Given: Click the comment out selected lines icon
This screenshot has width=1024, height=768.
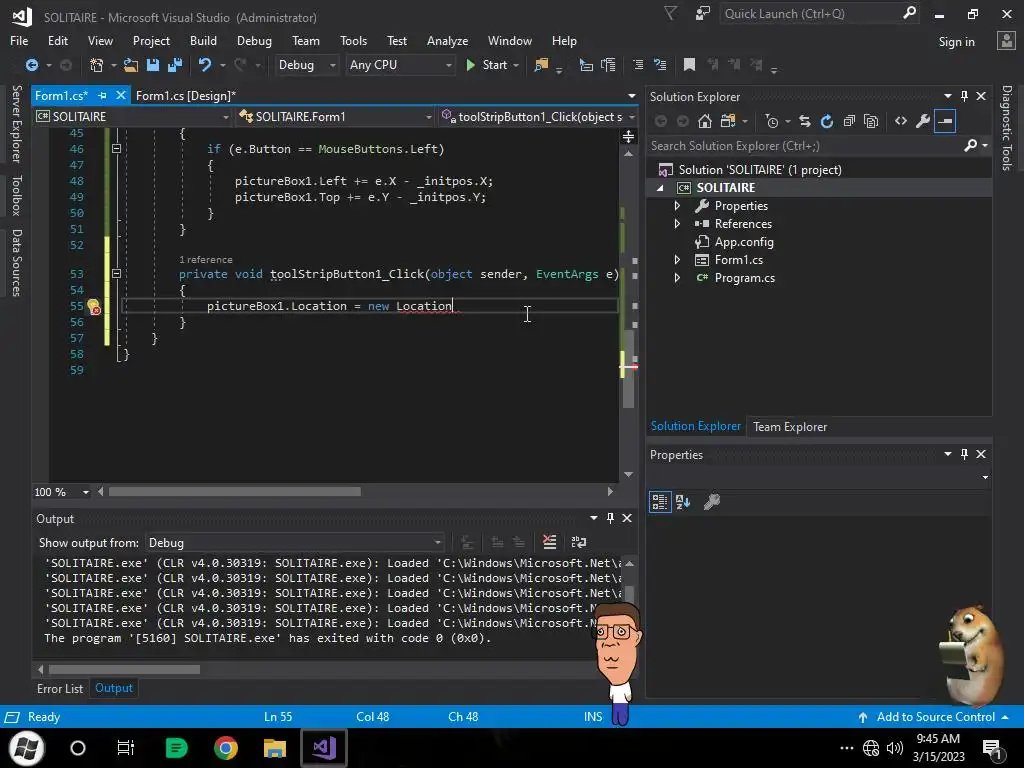Looking at the screenshot, I should 638,65.
